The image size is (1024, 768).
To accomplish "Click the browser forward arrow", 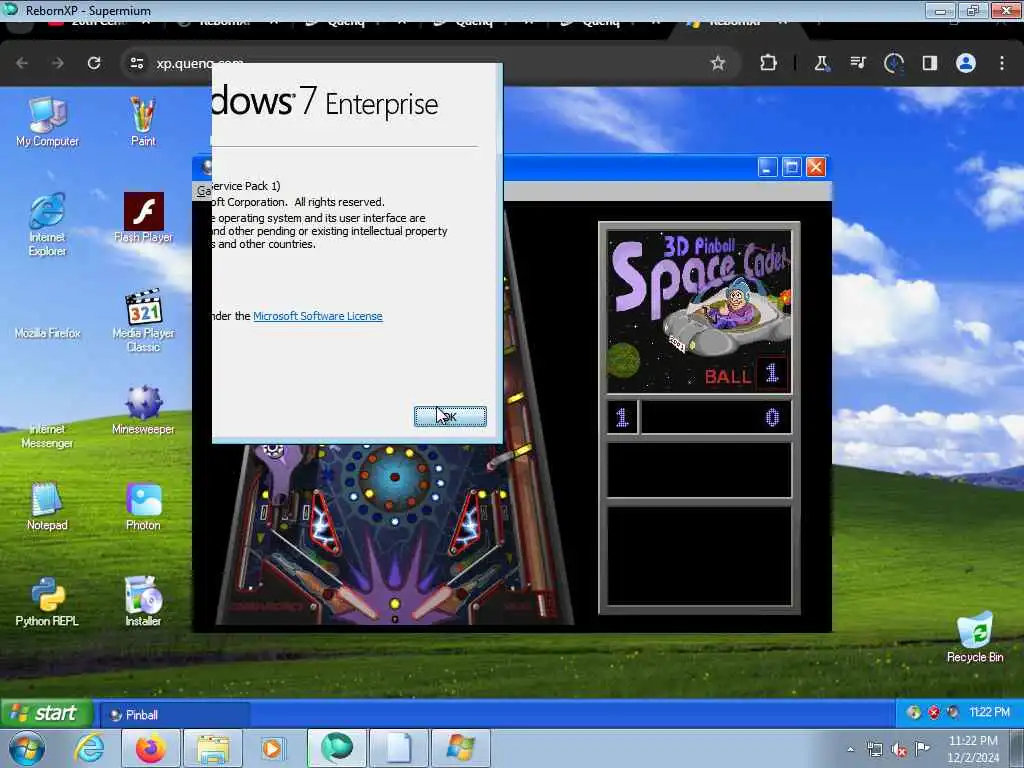I will pos(58,63).
